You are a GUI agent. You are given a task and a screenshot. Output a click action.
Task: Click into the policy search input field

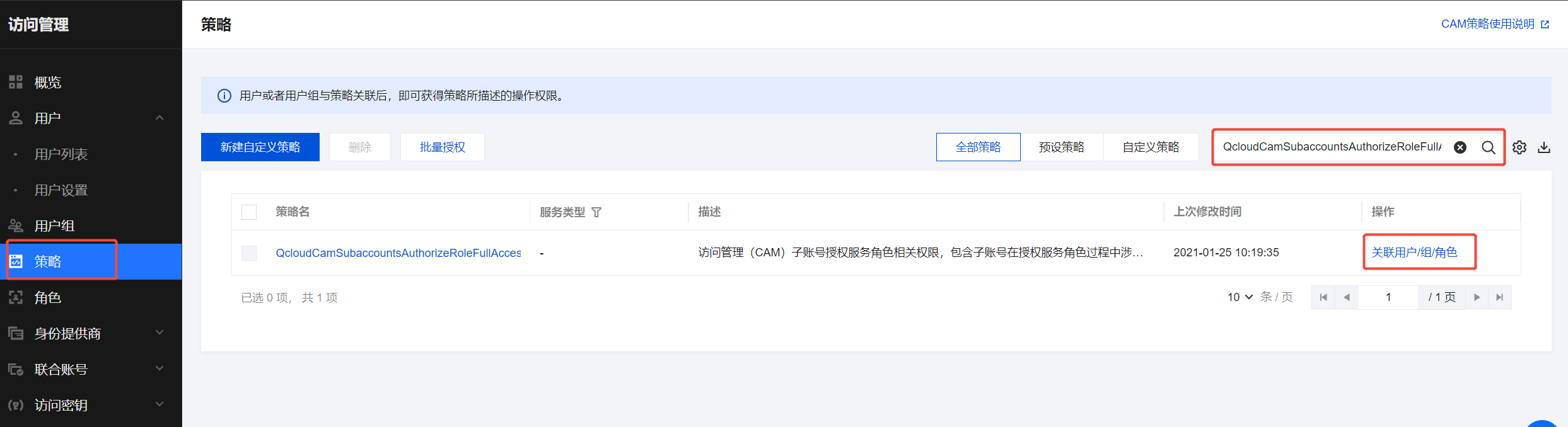point(1332,147)
